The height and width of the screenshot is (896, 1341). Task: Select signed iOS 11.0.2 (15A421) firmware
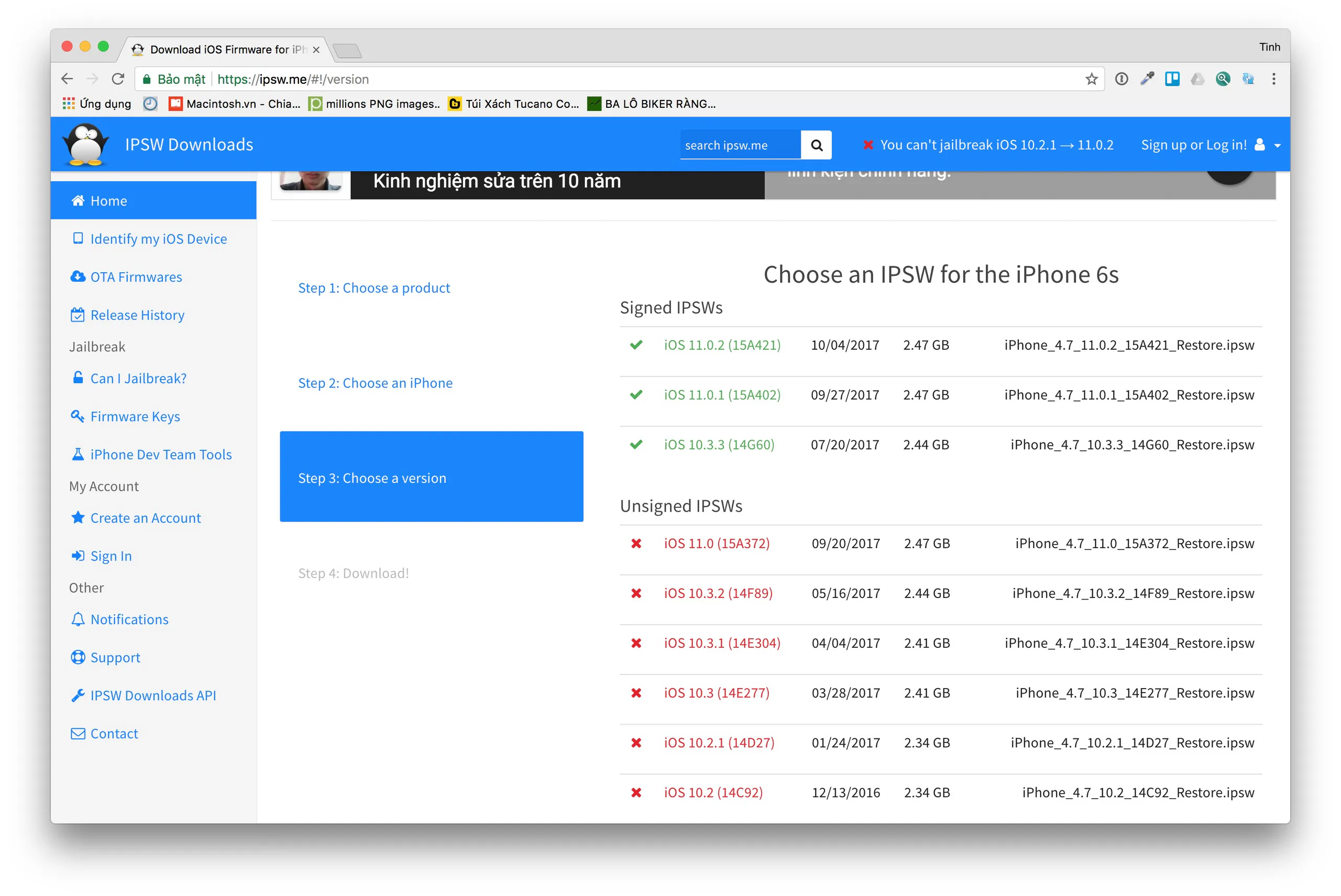pos(722,345)
